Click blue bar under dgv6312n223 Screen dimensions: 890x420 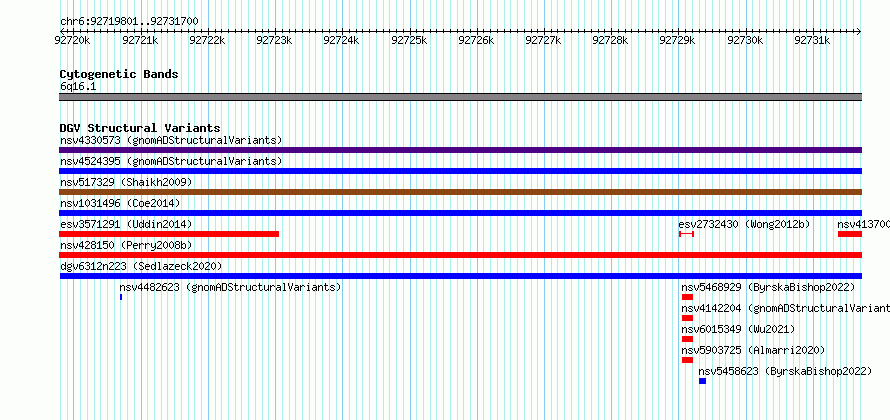click(x=460, y=276)
